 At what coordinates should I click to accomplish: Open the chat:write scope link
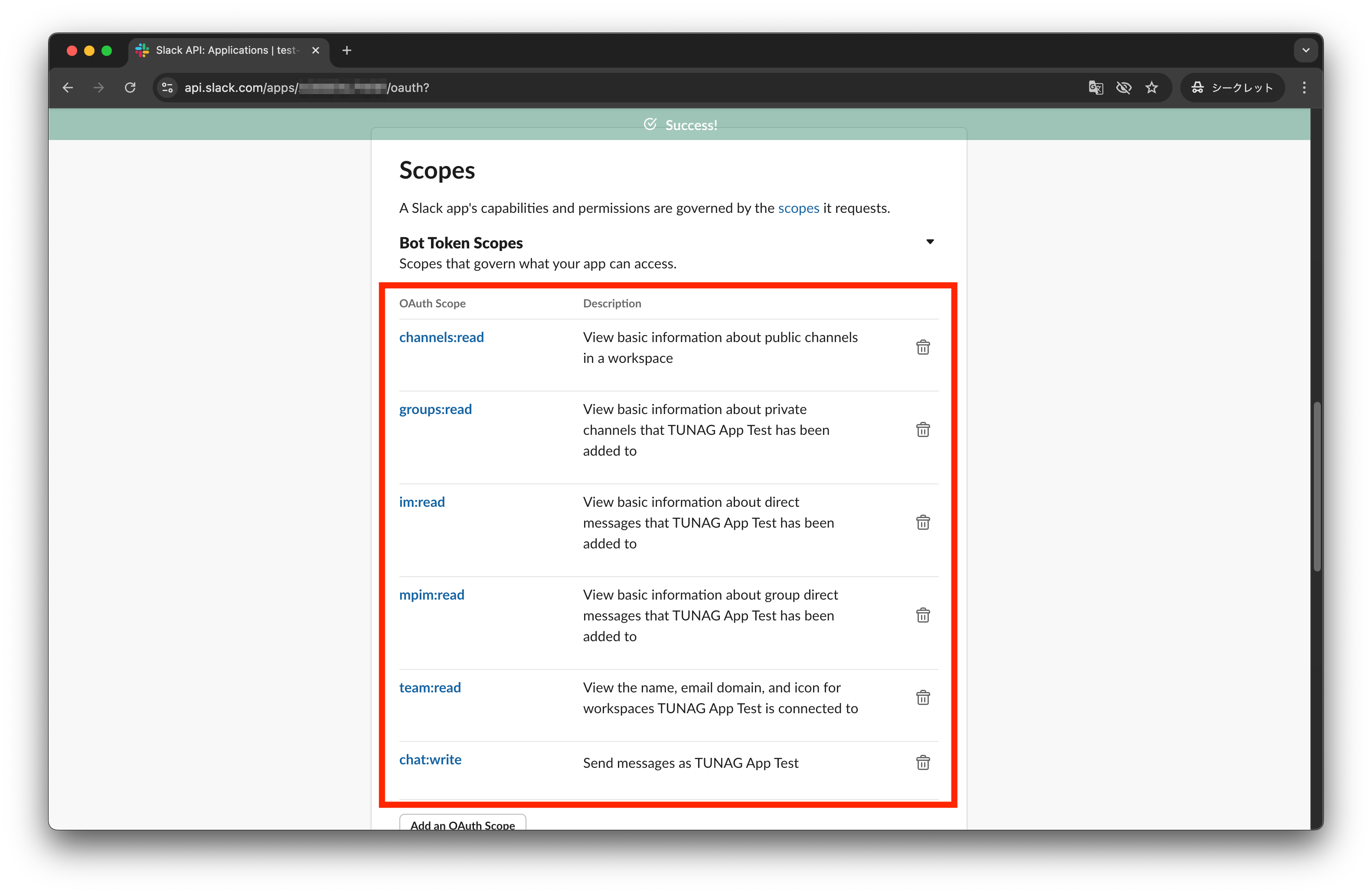click(x=430, y=760)
